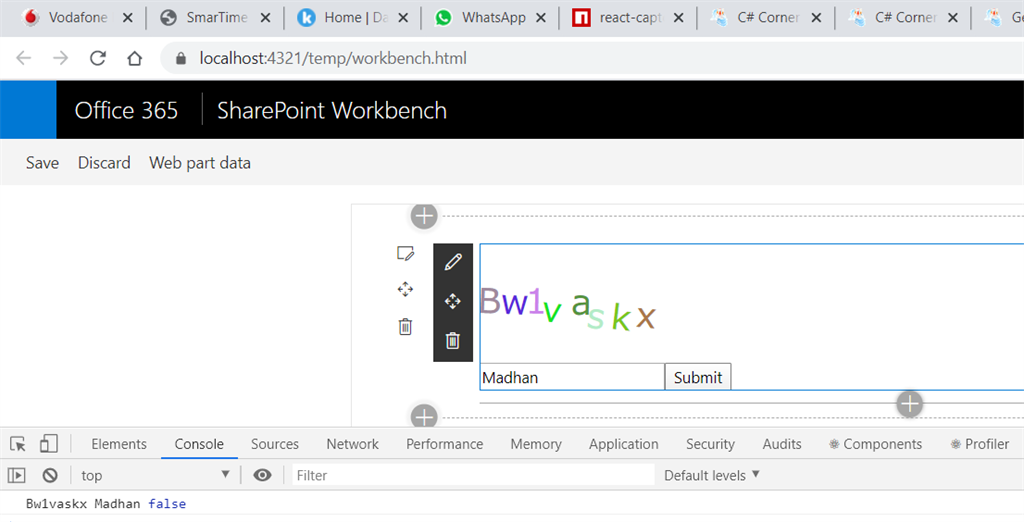Delete the section with the outer trash icon
Image resolution: width=1024 pixels, height=522 pixels.
point(405,326)
